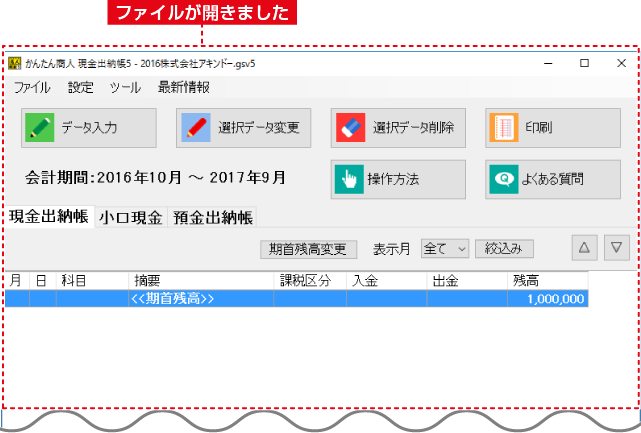The height and width of the screenshot is (433, 641).
Task: Click the 印刷 button label
Action: (539, 128)
